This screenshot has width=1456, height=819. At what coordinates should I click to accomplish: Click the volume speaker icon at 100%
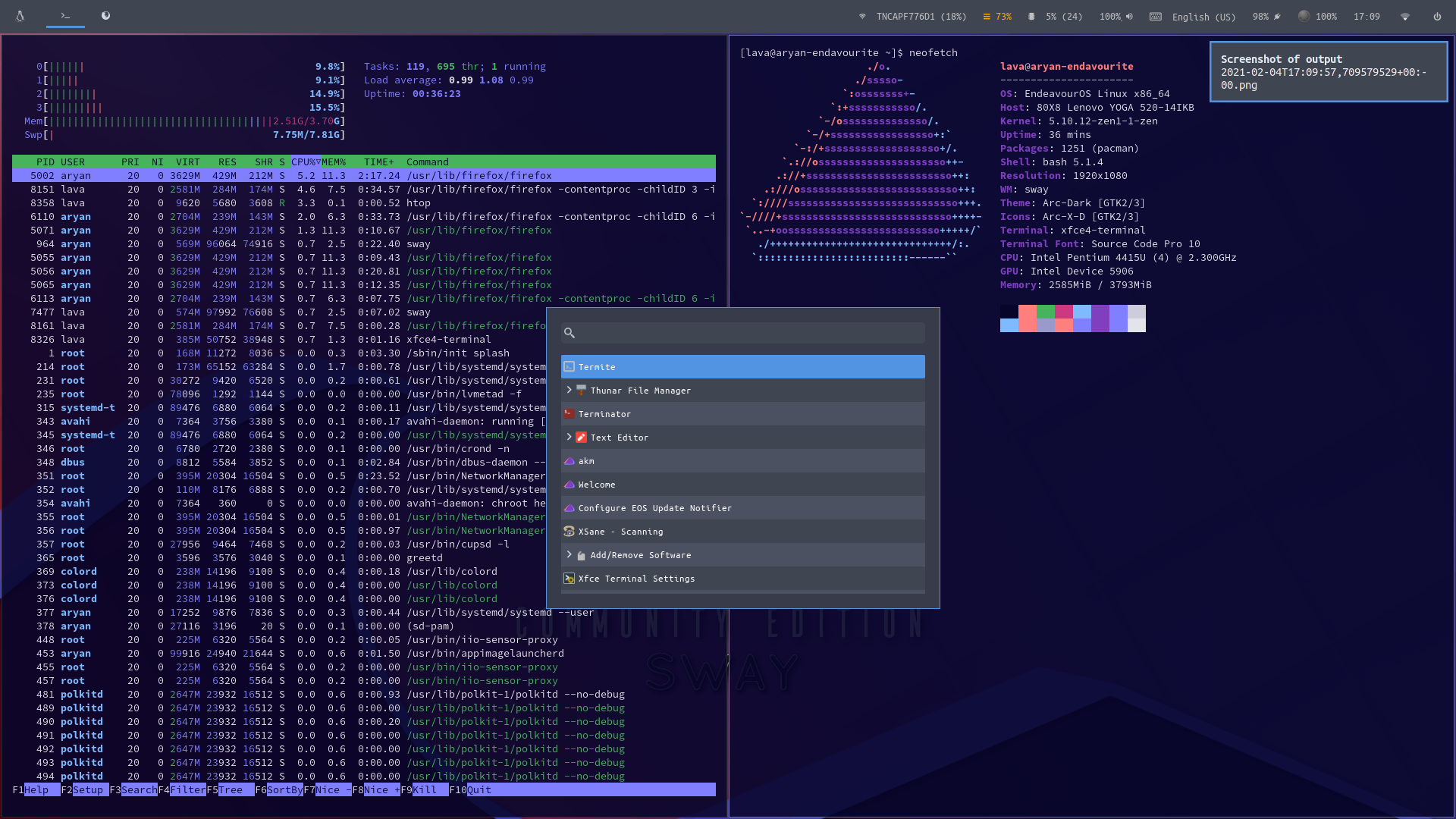click(x=1129, y=17)
